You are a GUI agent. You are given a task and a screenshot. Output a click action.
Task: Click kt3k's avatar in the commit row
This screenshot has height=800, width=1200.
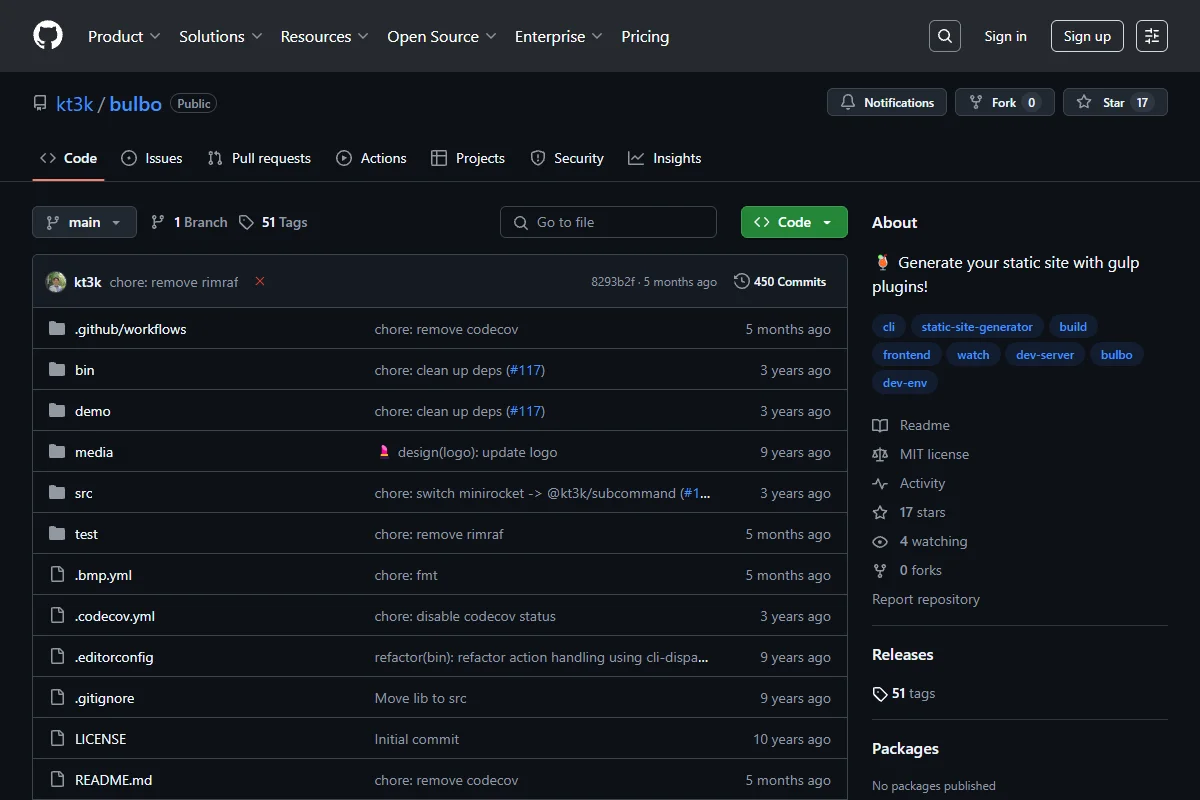[56, 282]
